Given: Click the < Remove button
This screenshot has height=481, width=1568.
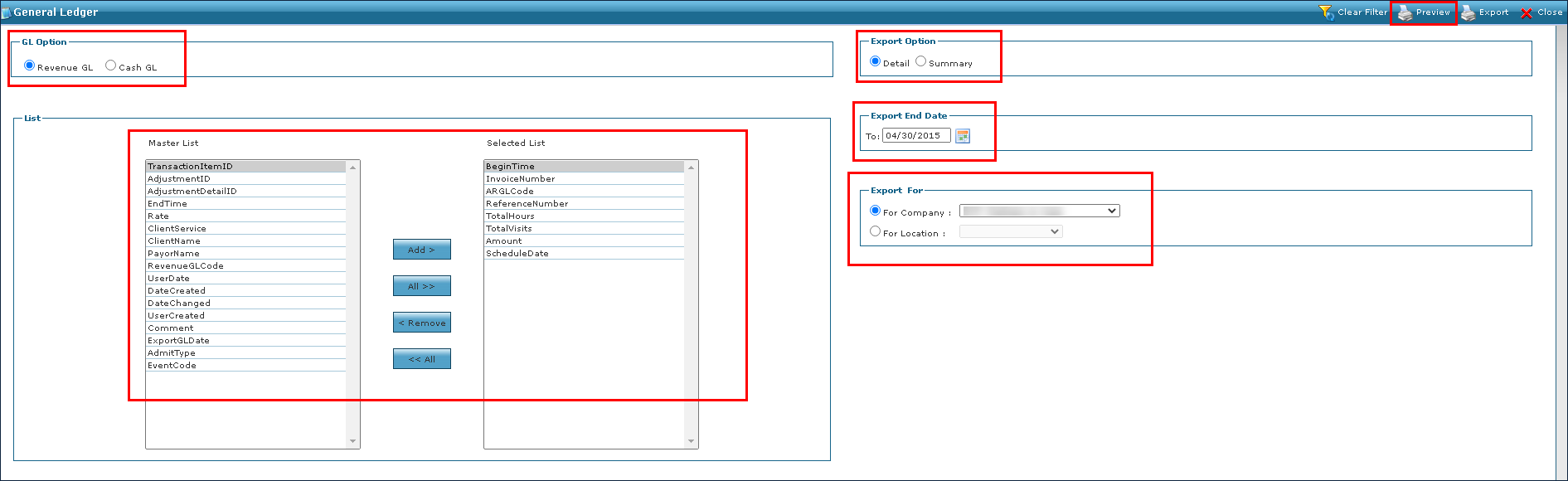Looking at the screenshot, I should 421,323.
